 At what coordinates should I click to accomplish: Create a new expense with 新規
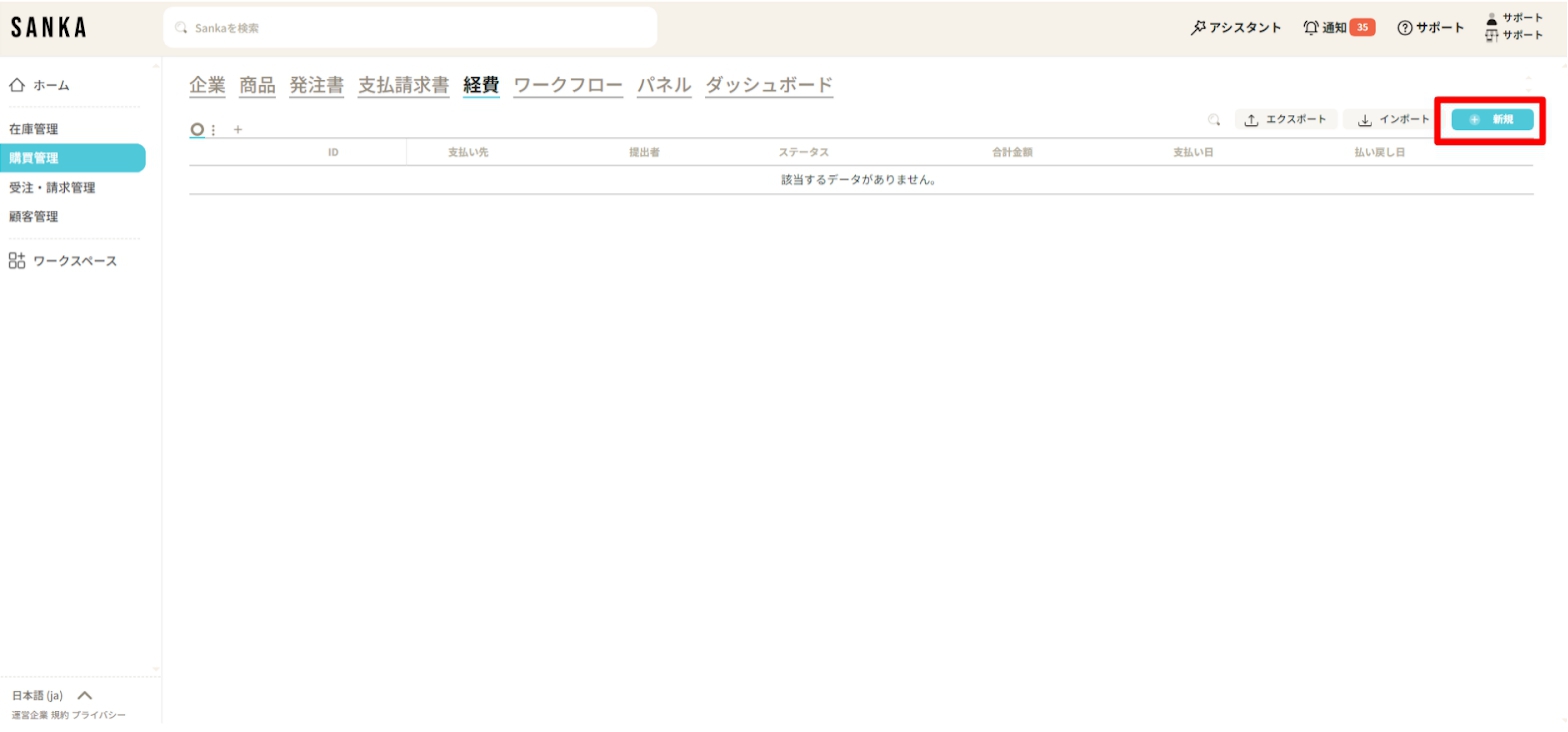[1492, 120]
